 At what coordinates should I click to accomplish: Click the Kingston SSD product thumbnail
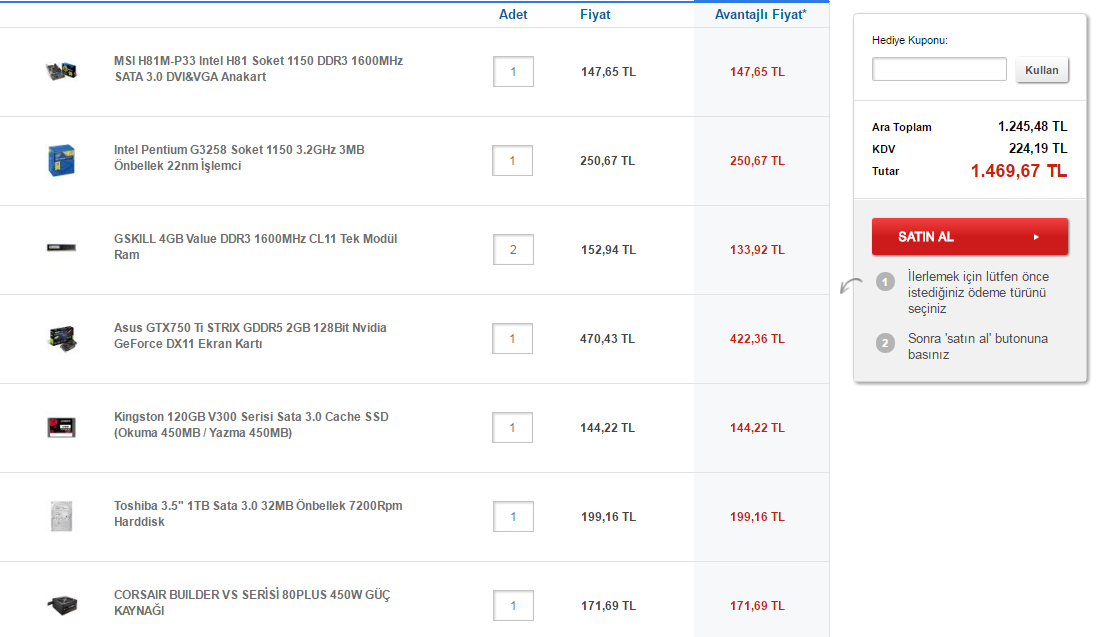pyautogui.click(x=61, y=427)
